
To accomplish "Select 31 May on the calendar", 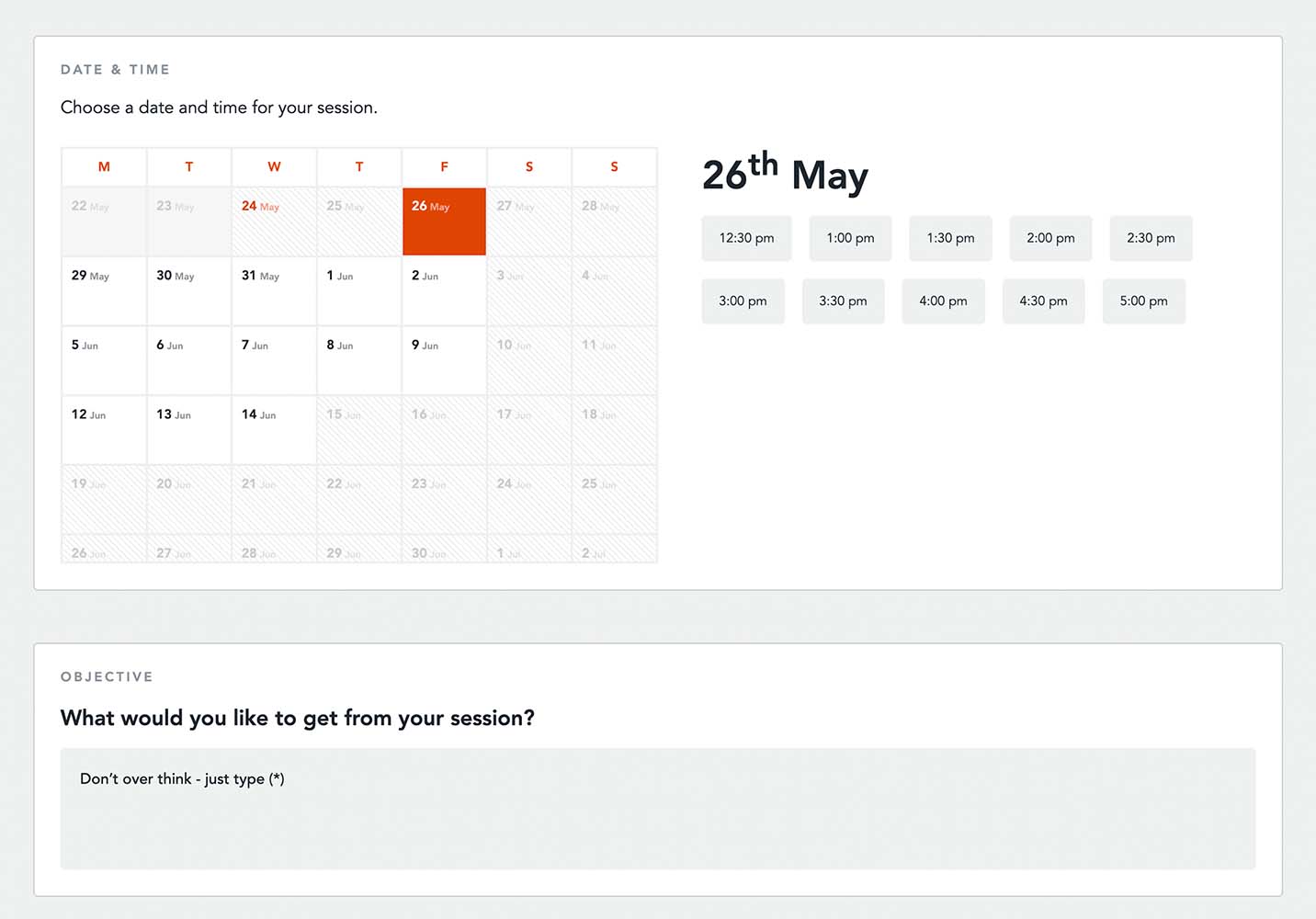I will click(274, 290).
